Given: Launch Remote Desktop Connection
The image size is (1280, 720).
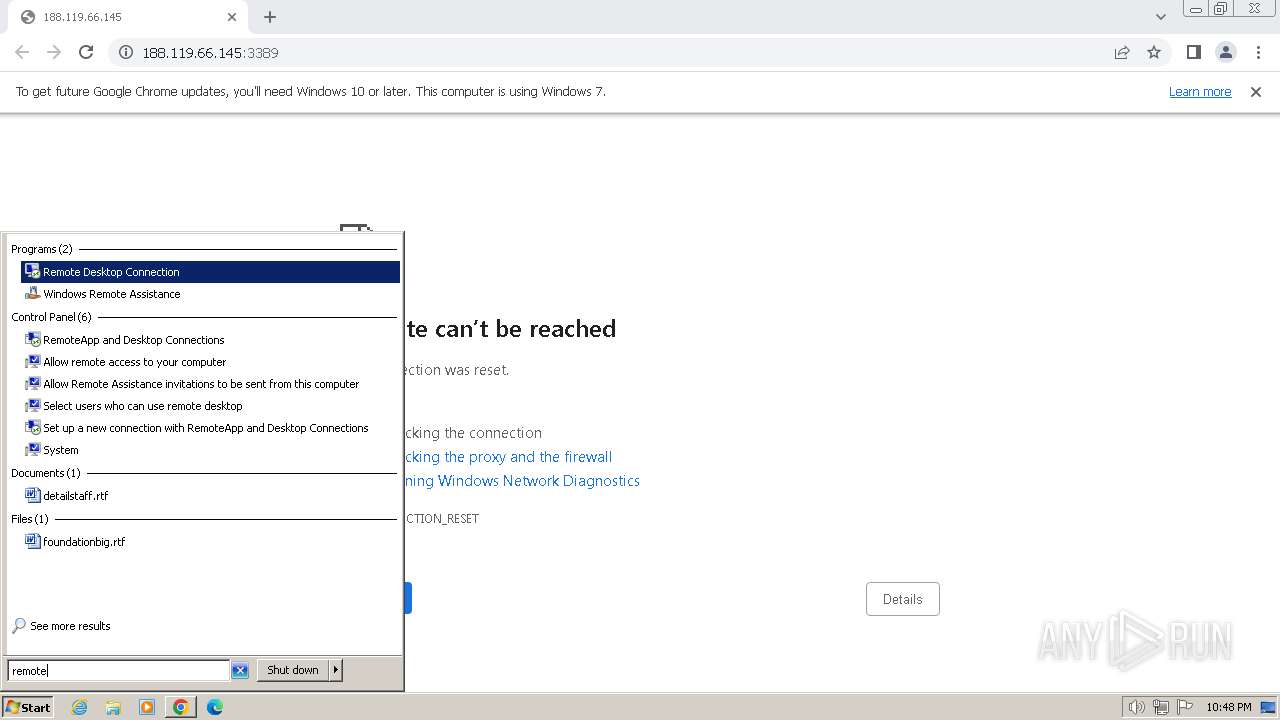Looking at the screenshot, I should click(x=210, y=272).
